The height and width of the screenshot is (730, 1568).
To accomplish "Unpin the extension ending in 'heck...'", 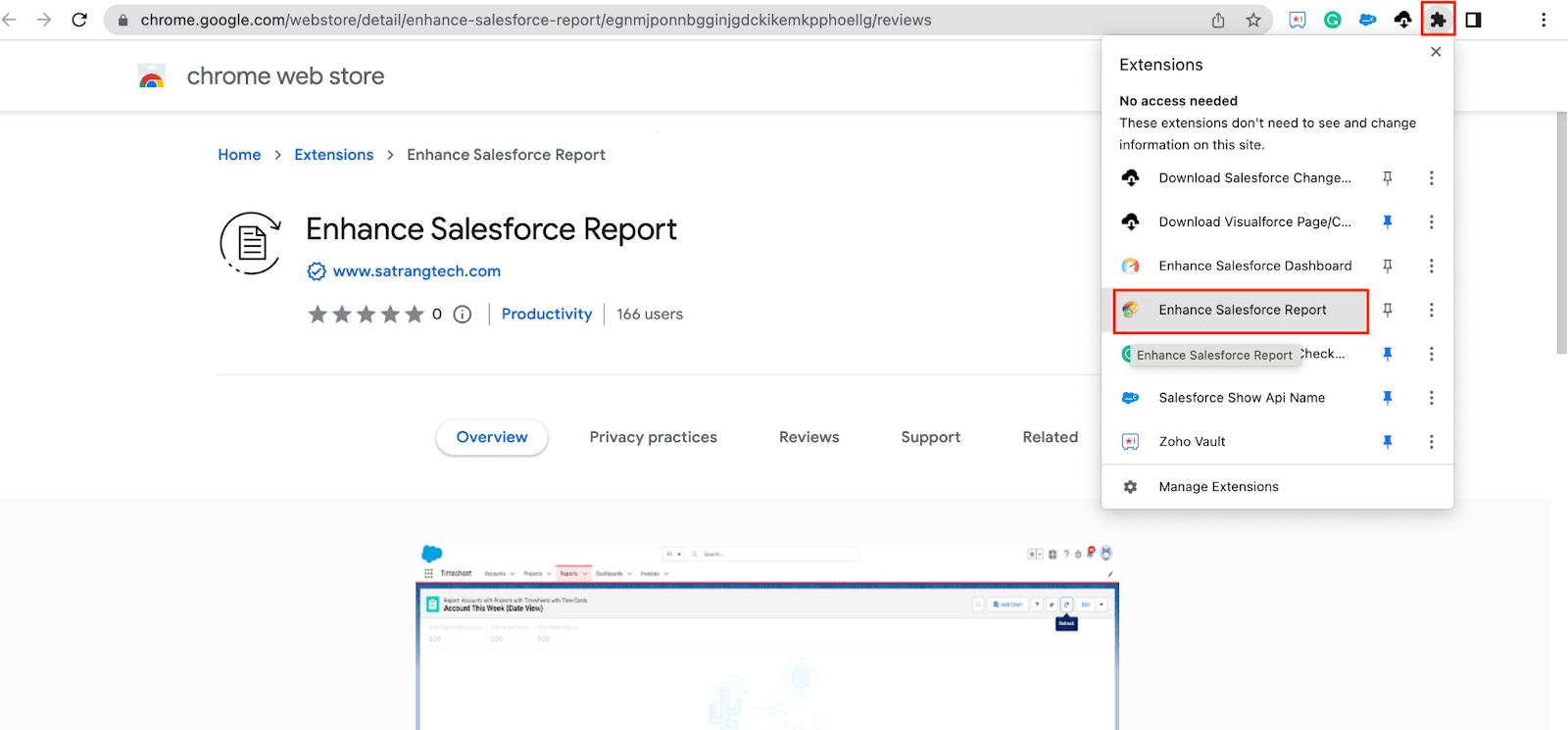I will point(1387,354).
